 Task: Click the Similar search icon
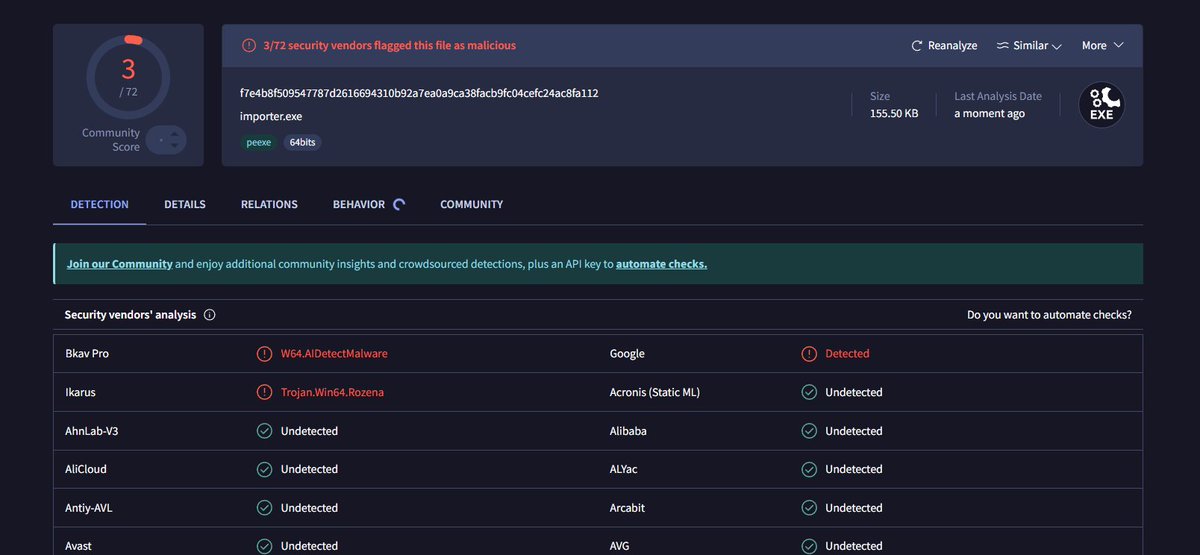(x=1002, y=46)
